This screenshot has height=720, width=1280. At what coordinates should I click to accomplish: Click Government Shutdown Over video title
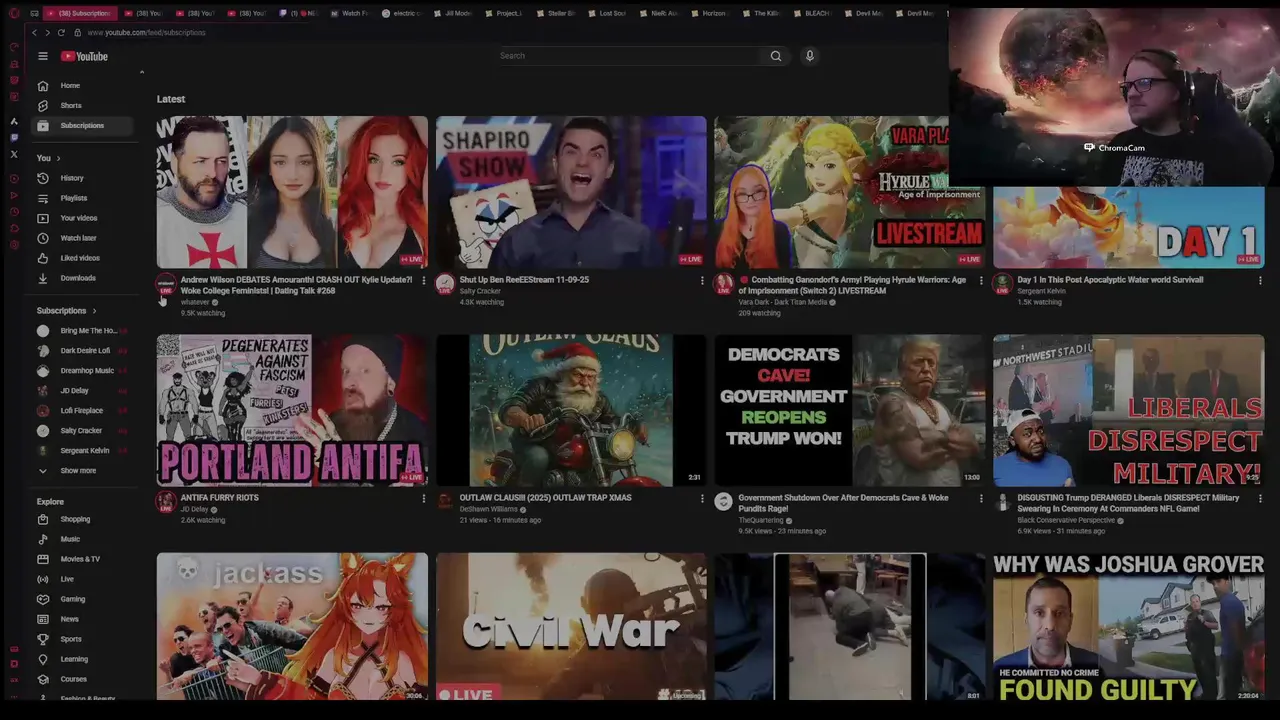pyautogui.click(x=843, y=503)
